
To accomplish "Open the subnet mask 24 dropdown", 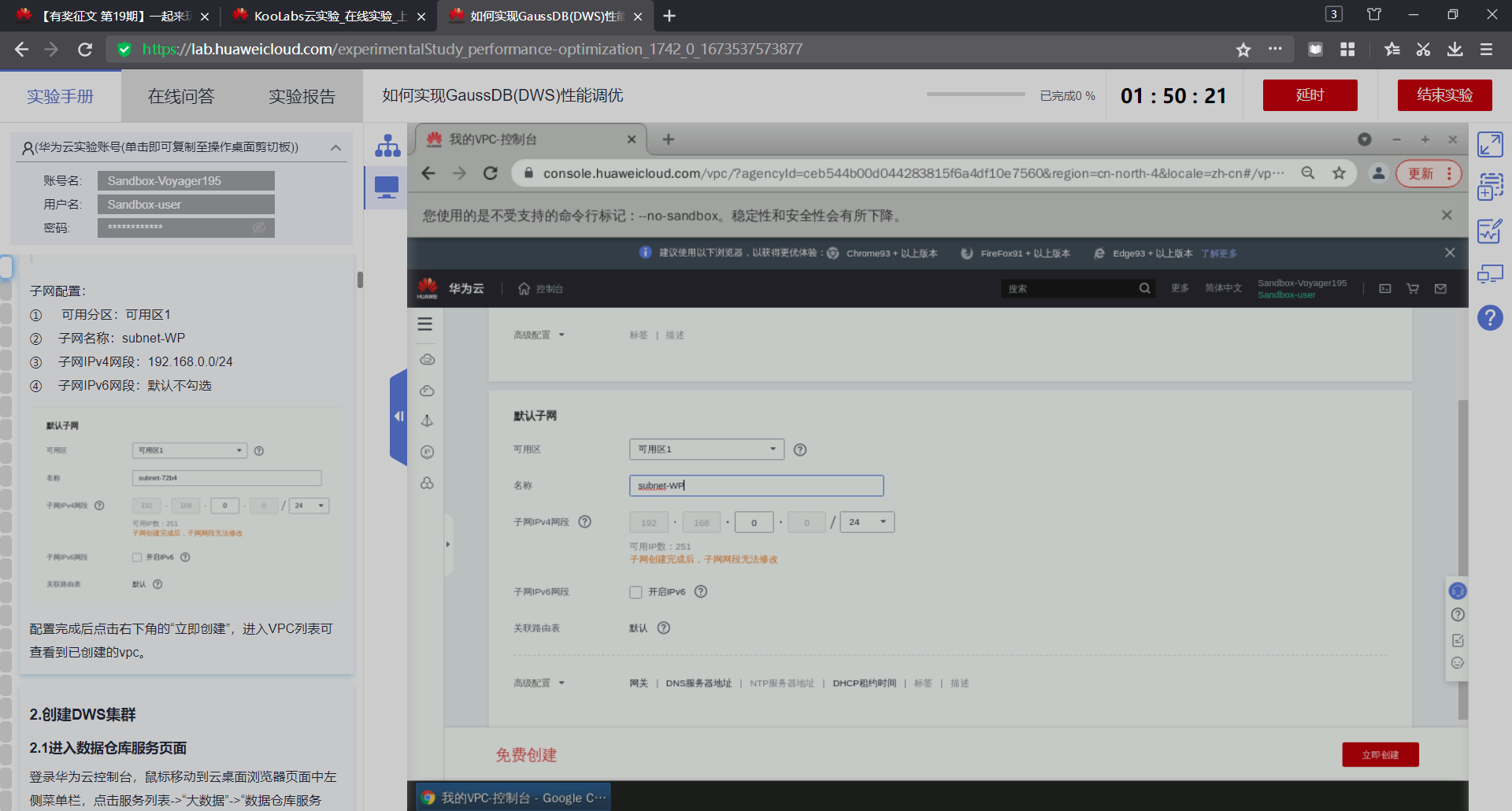I will pos(867,522).
